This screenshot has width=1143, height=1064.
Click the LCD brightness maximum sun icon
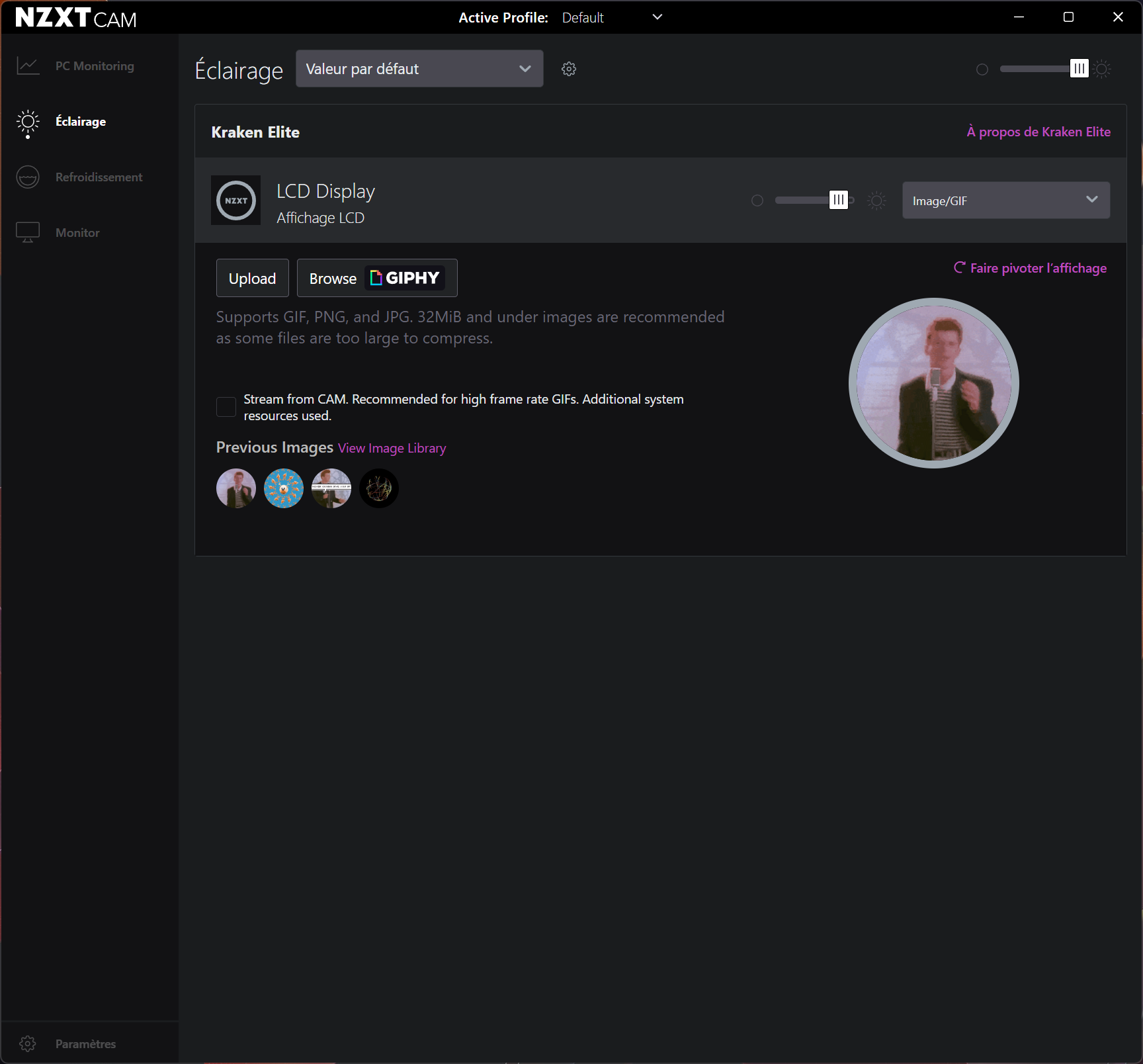click(876, 200)
